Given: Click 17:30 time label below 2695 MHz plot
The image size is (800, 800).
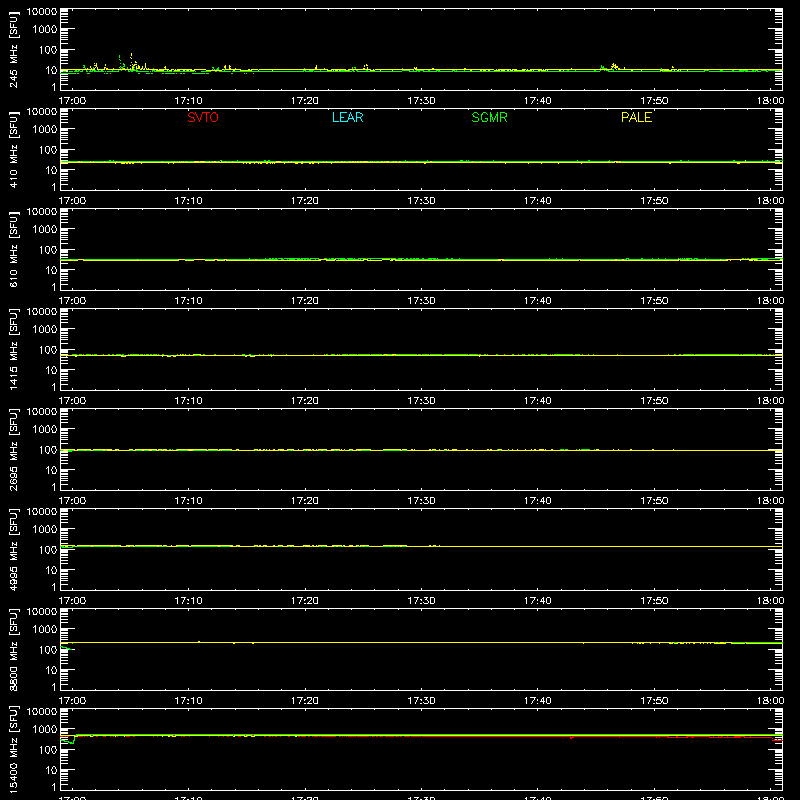Looking at the screenshot, I should tap(421, 501).
